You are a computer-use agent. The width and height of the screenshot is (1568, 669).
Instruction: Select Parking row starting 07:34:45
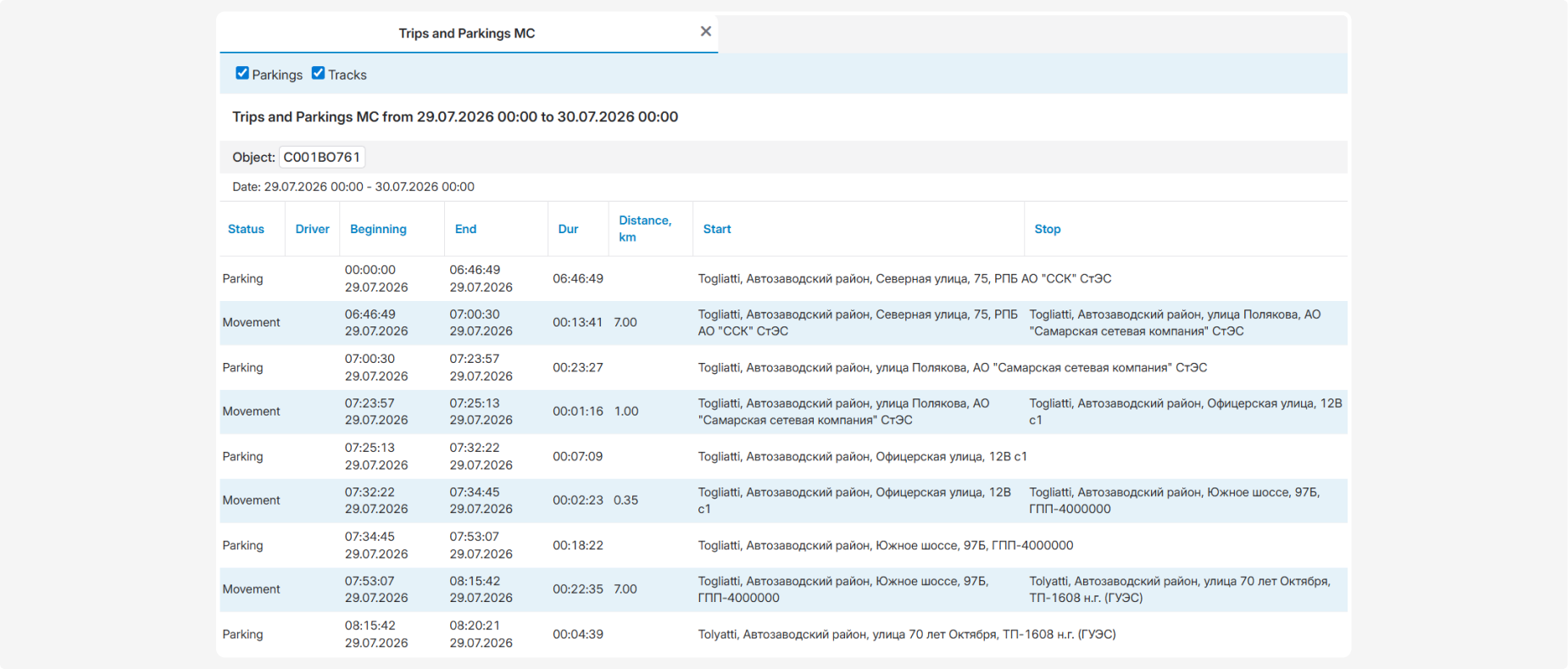[783, 546]
